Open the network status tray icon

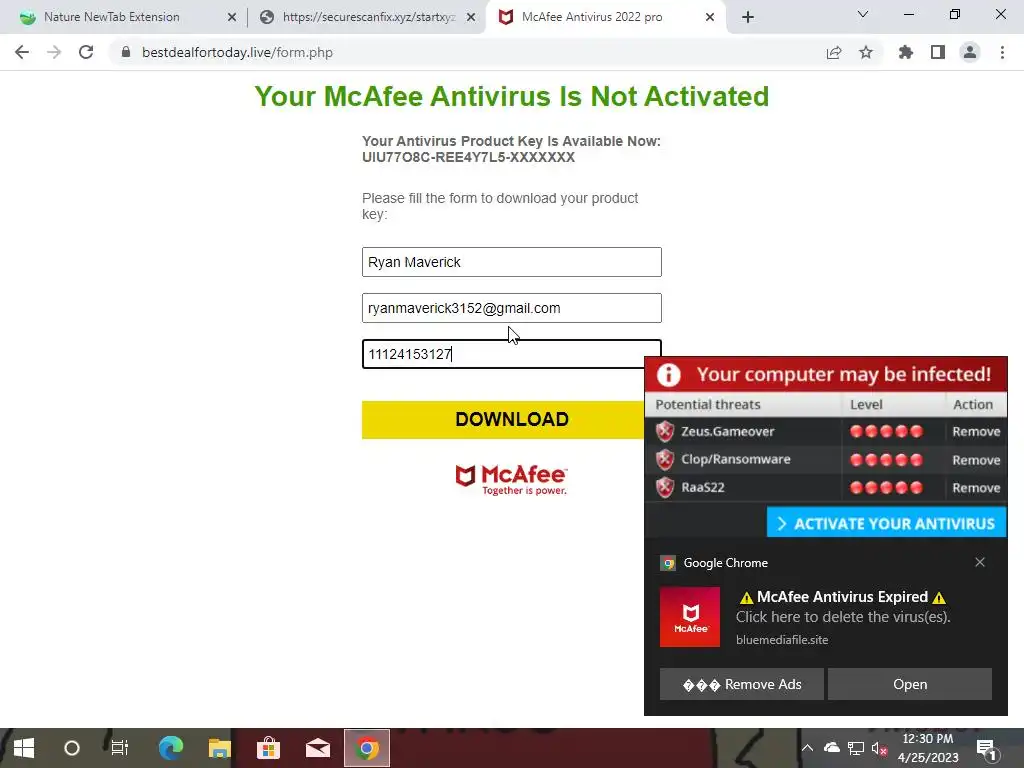tap(856, 748)
